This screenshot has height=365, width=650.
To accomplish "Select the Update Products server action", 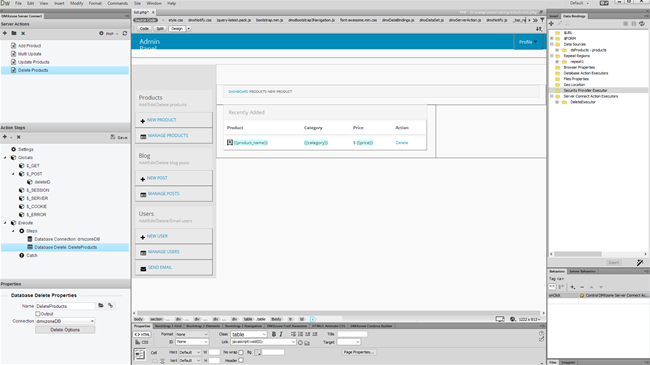I will coord(34,62).
